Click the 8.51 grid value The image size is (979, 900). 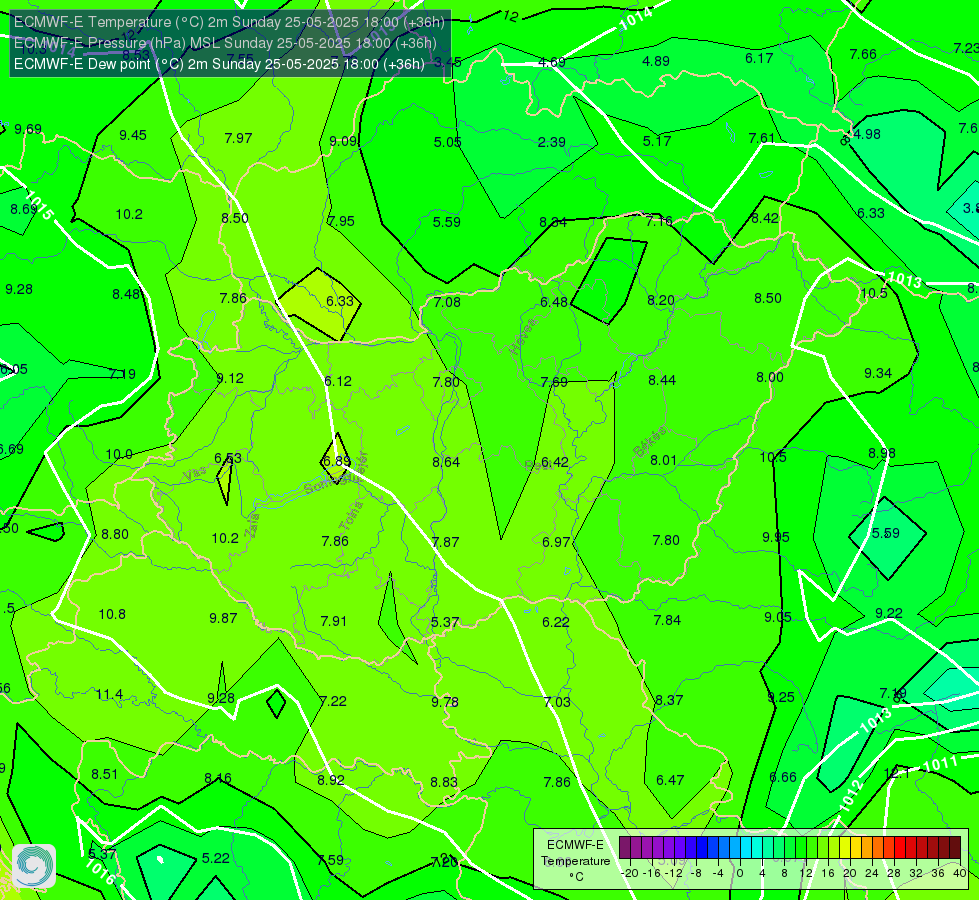coord(104,774)
